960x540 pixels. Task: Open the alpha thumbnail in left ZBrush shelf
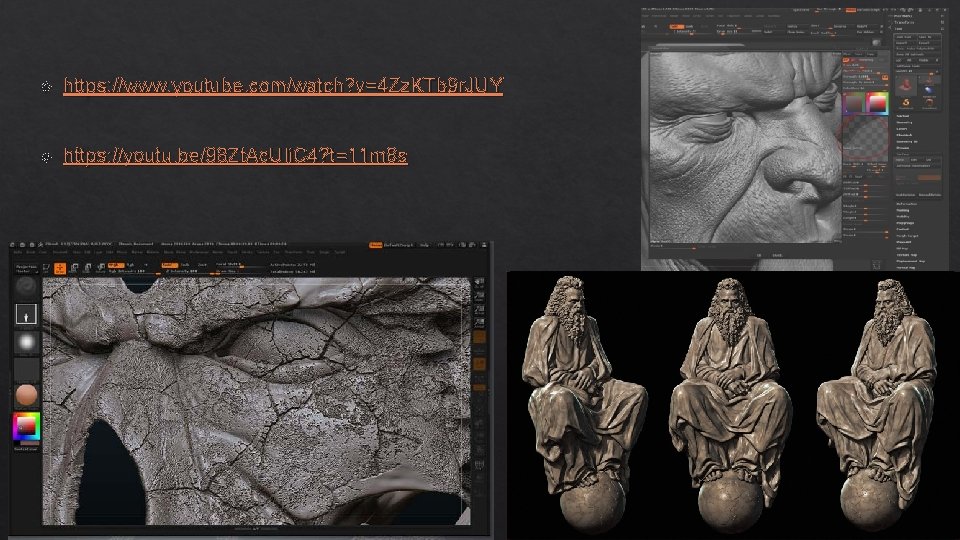point(26,342)
